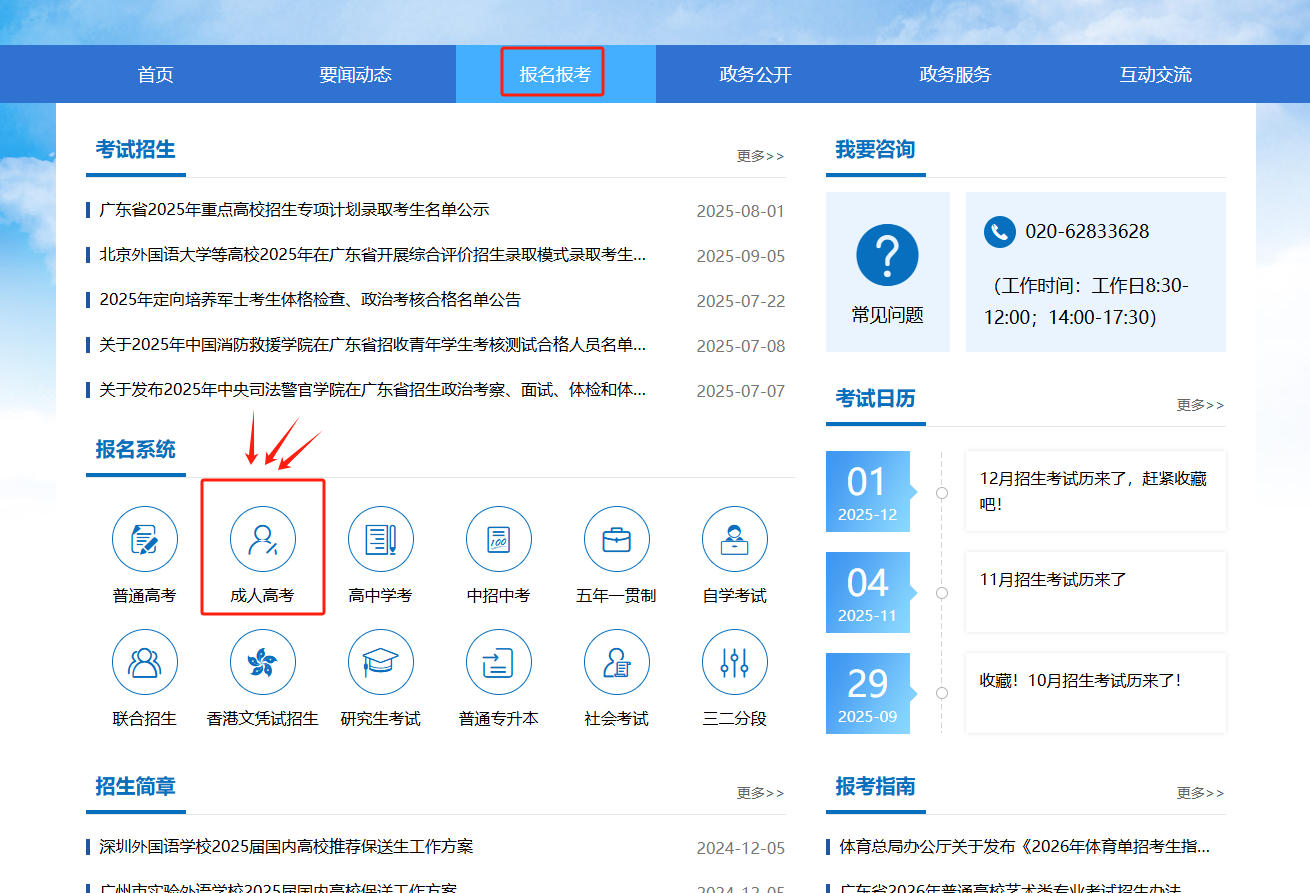Viewport: 1310px width, 893px height.
Task: Click the 普通专升本 icon
Action: (499, 662)
